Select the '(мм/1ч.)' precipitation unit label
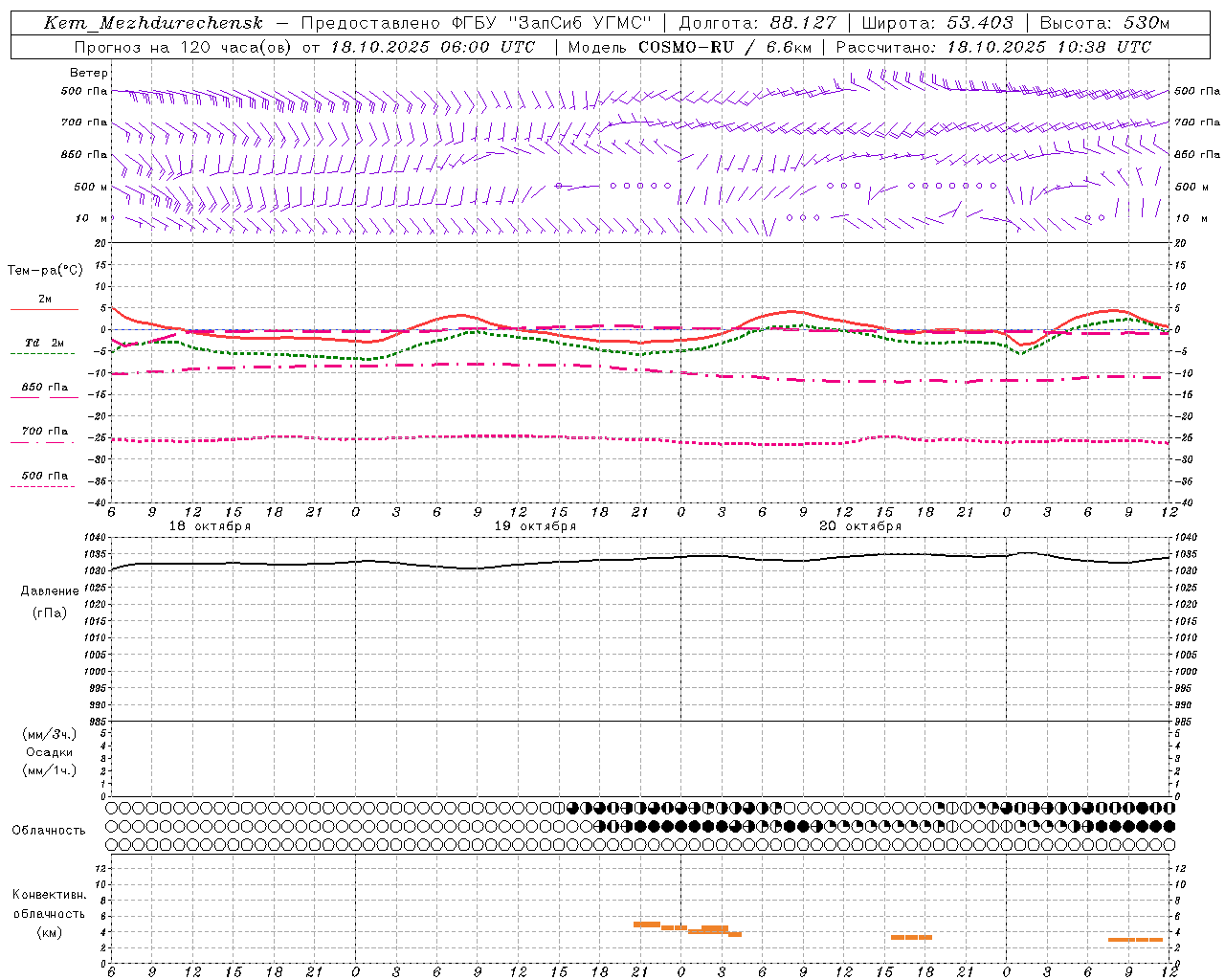The height and width of the screenshot is (980, 1225). [x=50, y=770]
